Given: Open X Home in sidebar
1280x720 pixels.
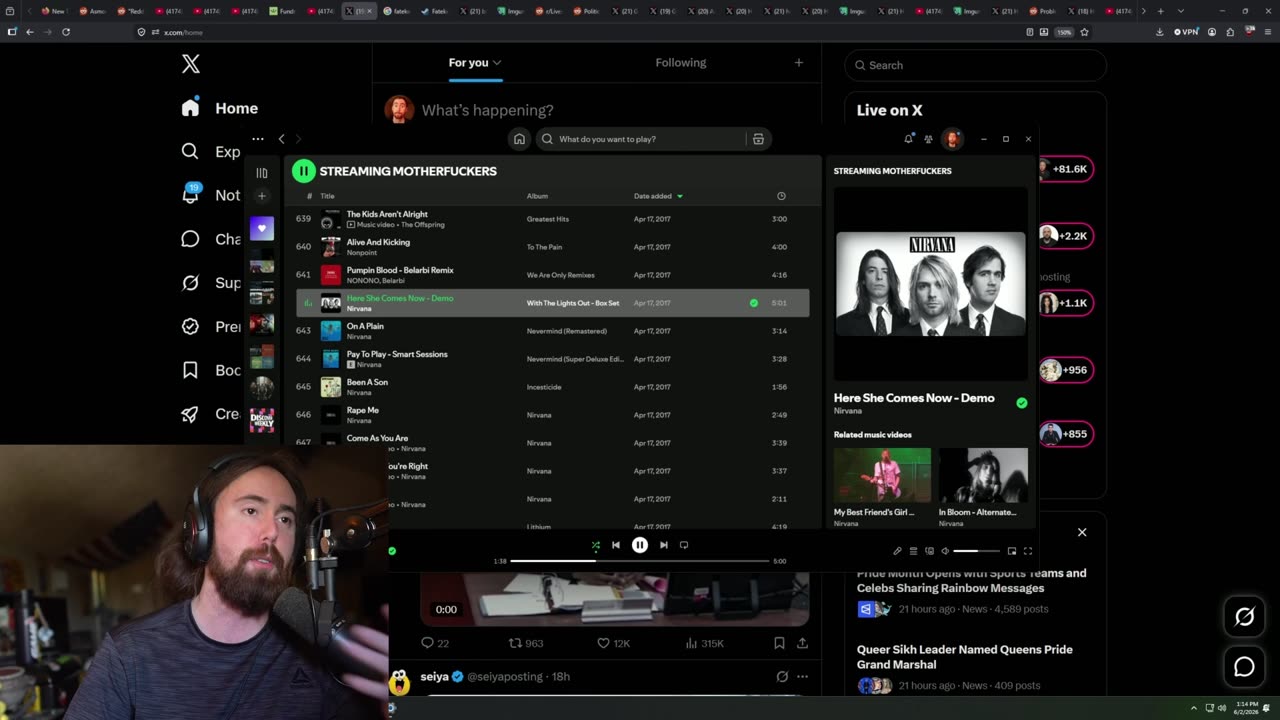Looking at the screenshot, I should click(x=221, y=108).
